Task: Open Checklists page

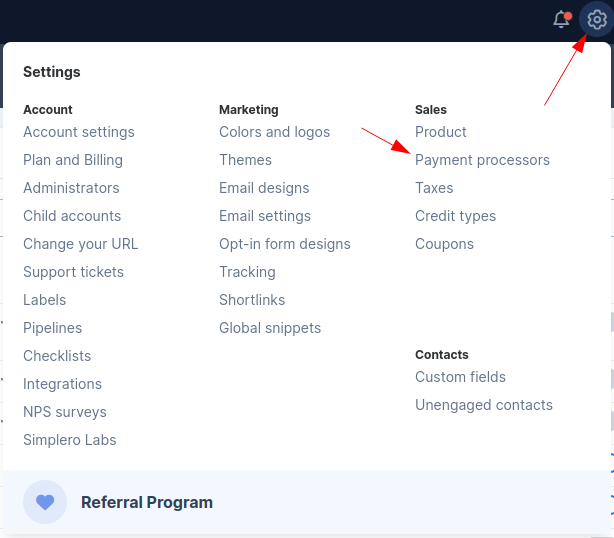Action: [57, 356]
